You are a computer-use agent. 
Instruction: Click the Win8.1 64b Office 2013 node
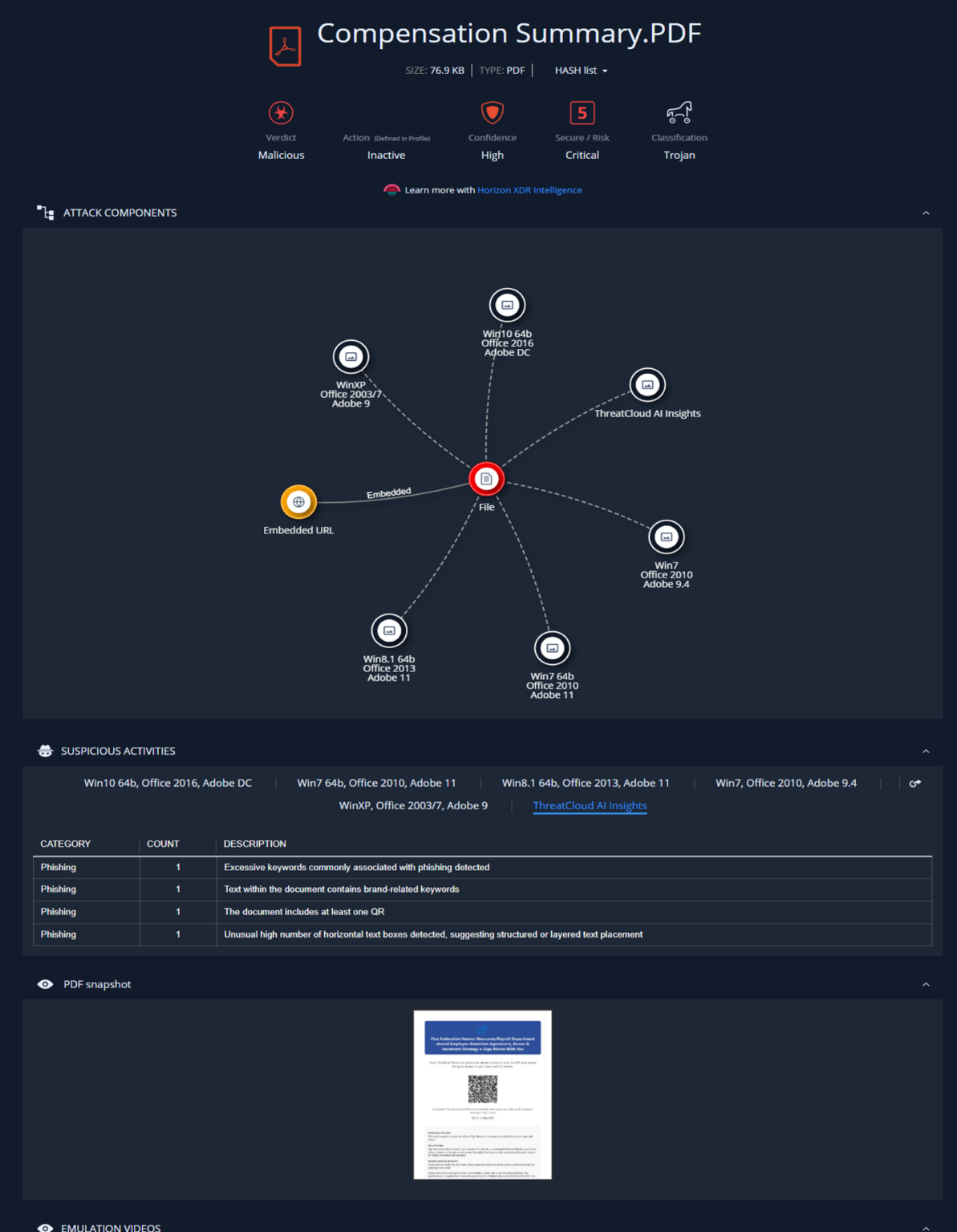(x=389, y=630)
